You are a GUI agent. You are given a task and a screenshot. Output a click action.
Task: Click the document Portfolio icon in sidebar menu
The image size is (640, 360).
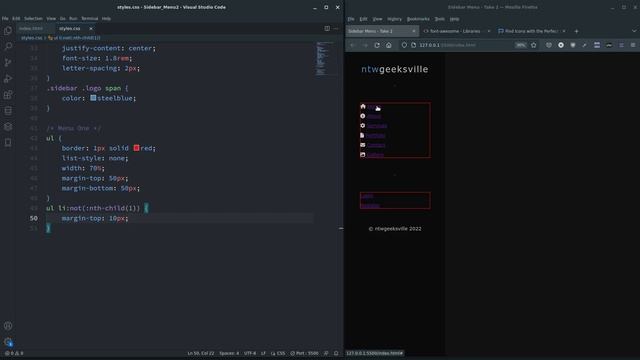coord(362,135)
